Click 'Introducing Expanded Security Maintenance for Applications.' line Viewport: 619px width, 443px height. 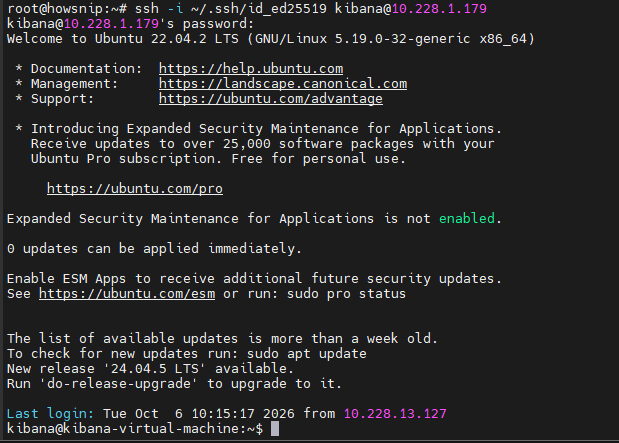tap(266, 129)
